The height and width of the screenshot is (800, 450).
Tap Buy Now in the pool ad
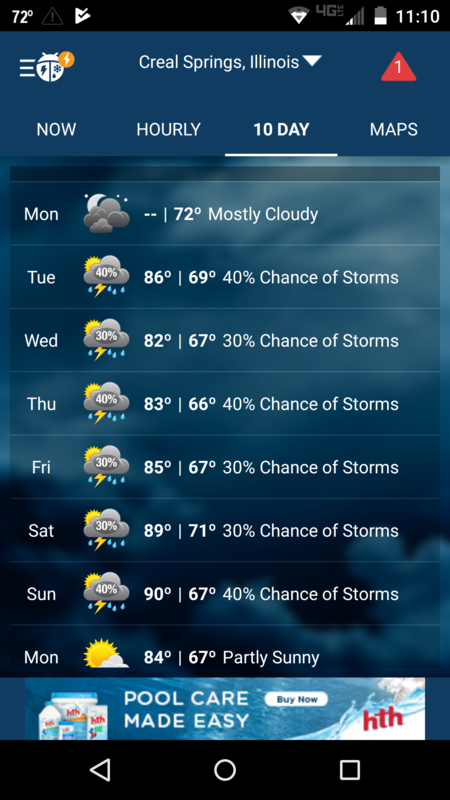296,699
